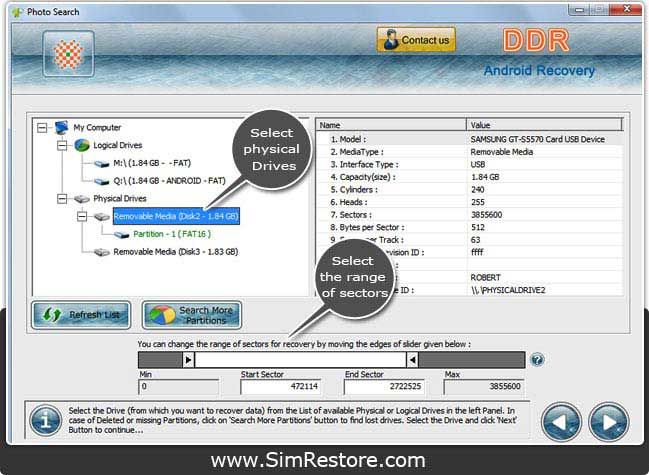Go back with the left arrow button
649x475 pixels.
coord(561,422)
